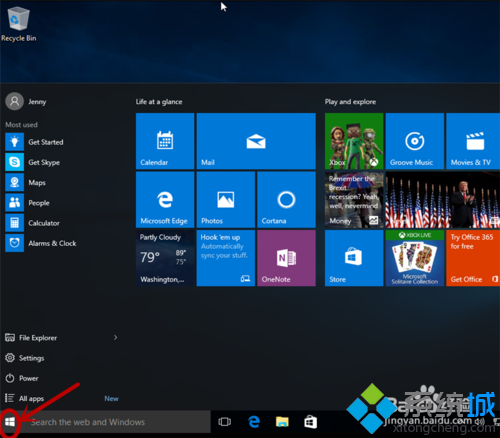Open the Cortana tile

click(x=286, y=200)
